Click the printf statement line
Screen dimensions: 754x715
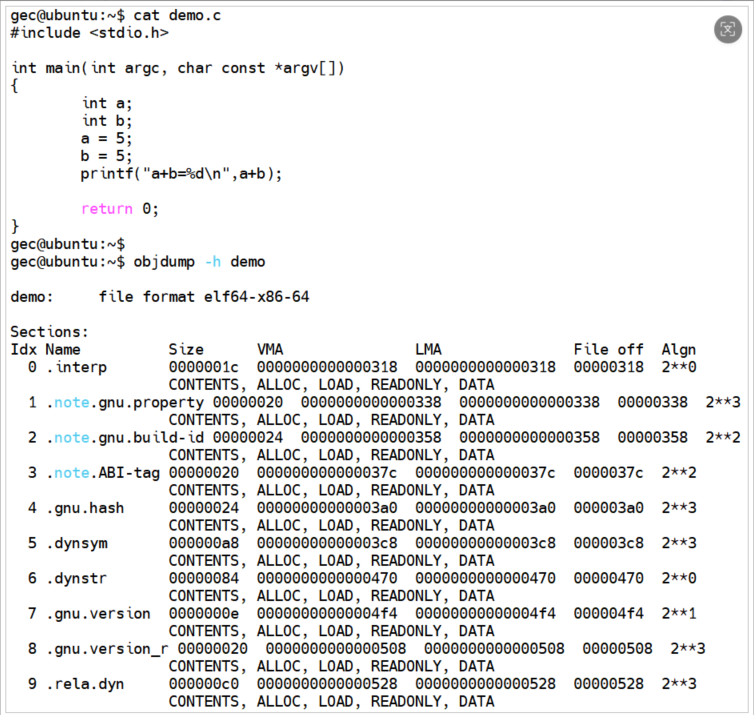click(181, 174)
